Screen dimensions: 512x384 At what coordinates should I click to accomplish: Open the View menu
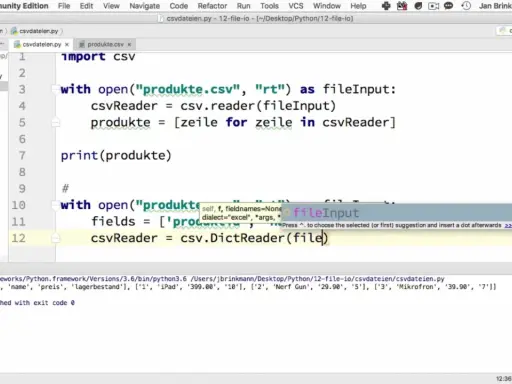click(x=111, y=6)
